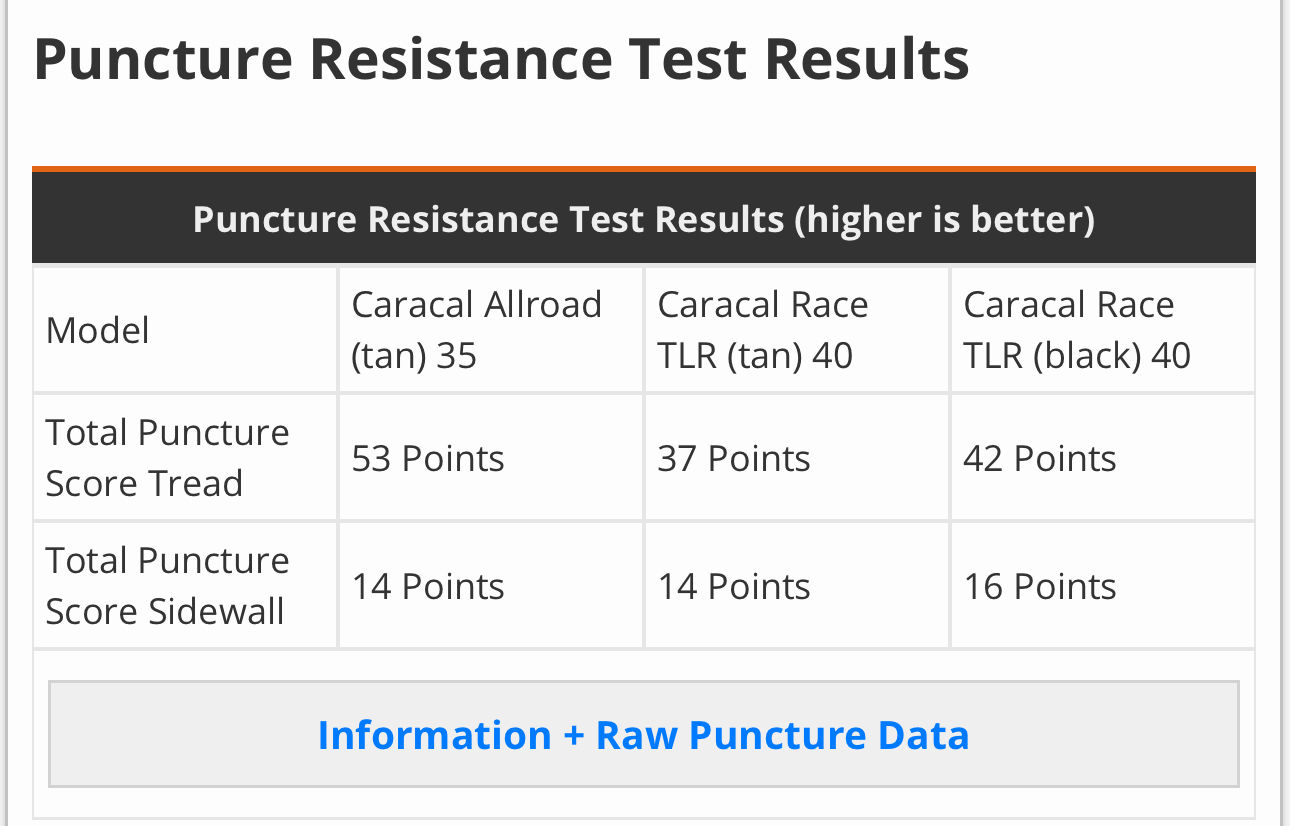This screenshot has height=826, width=1290.
Task: Click the 37 Points tread score
Action: pos(734,458)
